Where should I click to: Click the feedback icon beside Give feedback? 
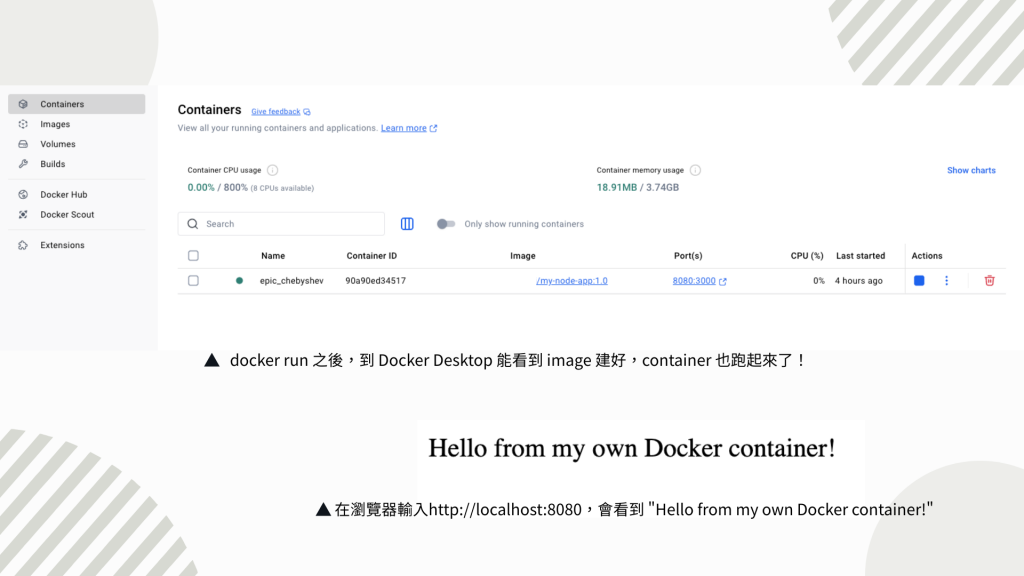coord(307,112)
